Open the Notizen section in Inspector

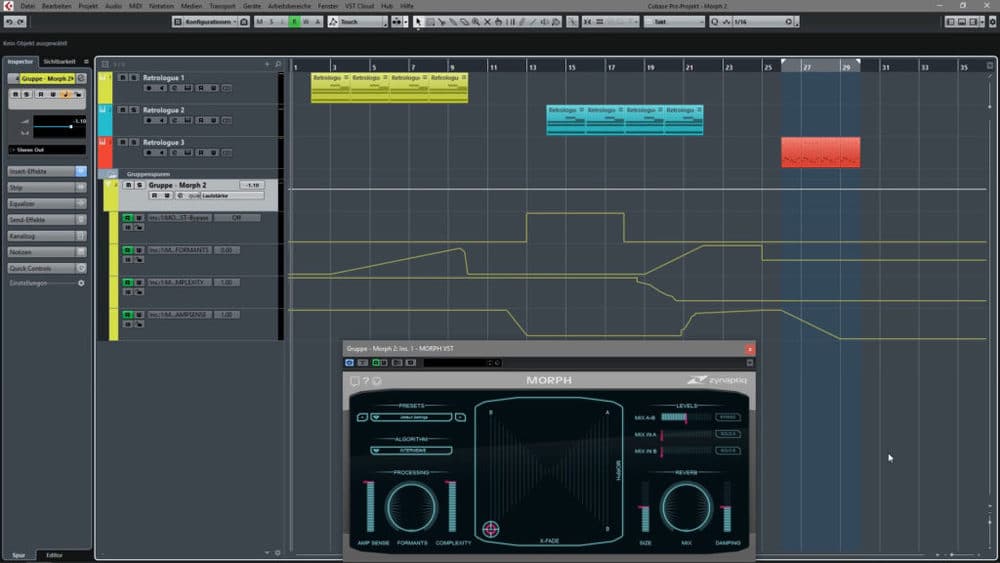click(47, 252)
